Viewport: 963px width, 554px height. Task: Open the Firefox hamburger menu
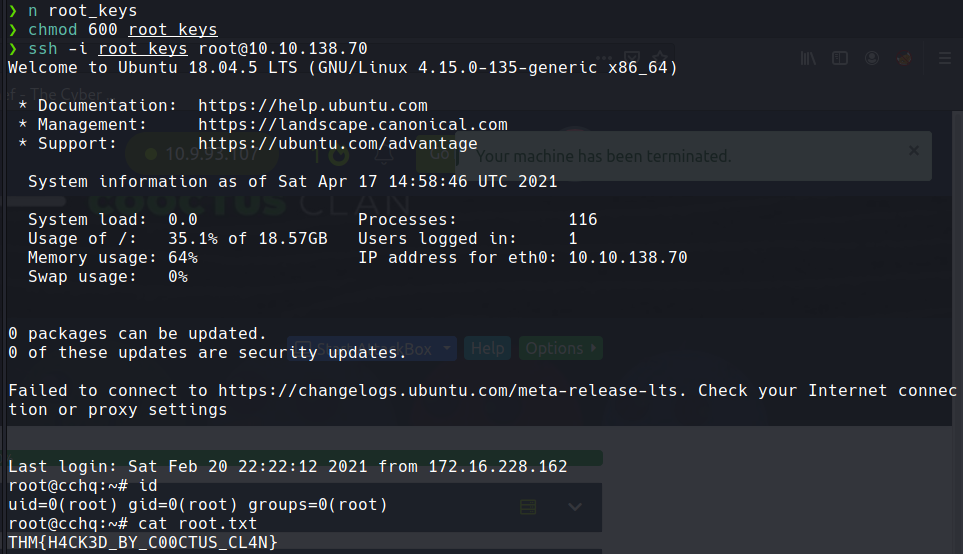[945, 59]
